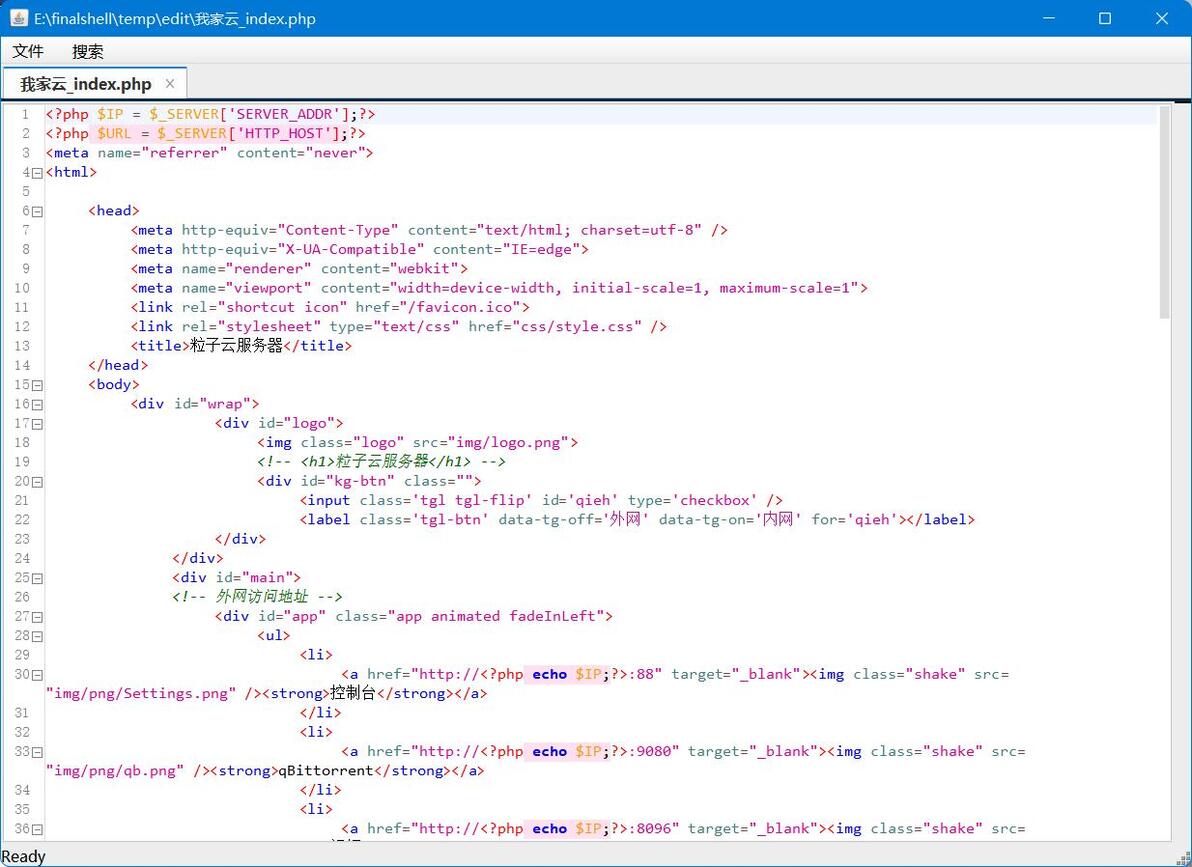Click "img/png/Settings.png" path
The image size is (1192, 867).
coord(141,694)
